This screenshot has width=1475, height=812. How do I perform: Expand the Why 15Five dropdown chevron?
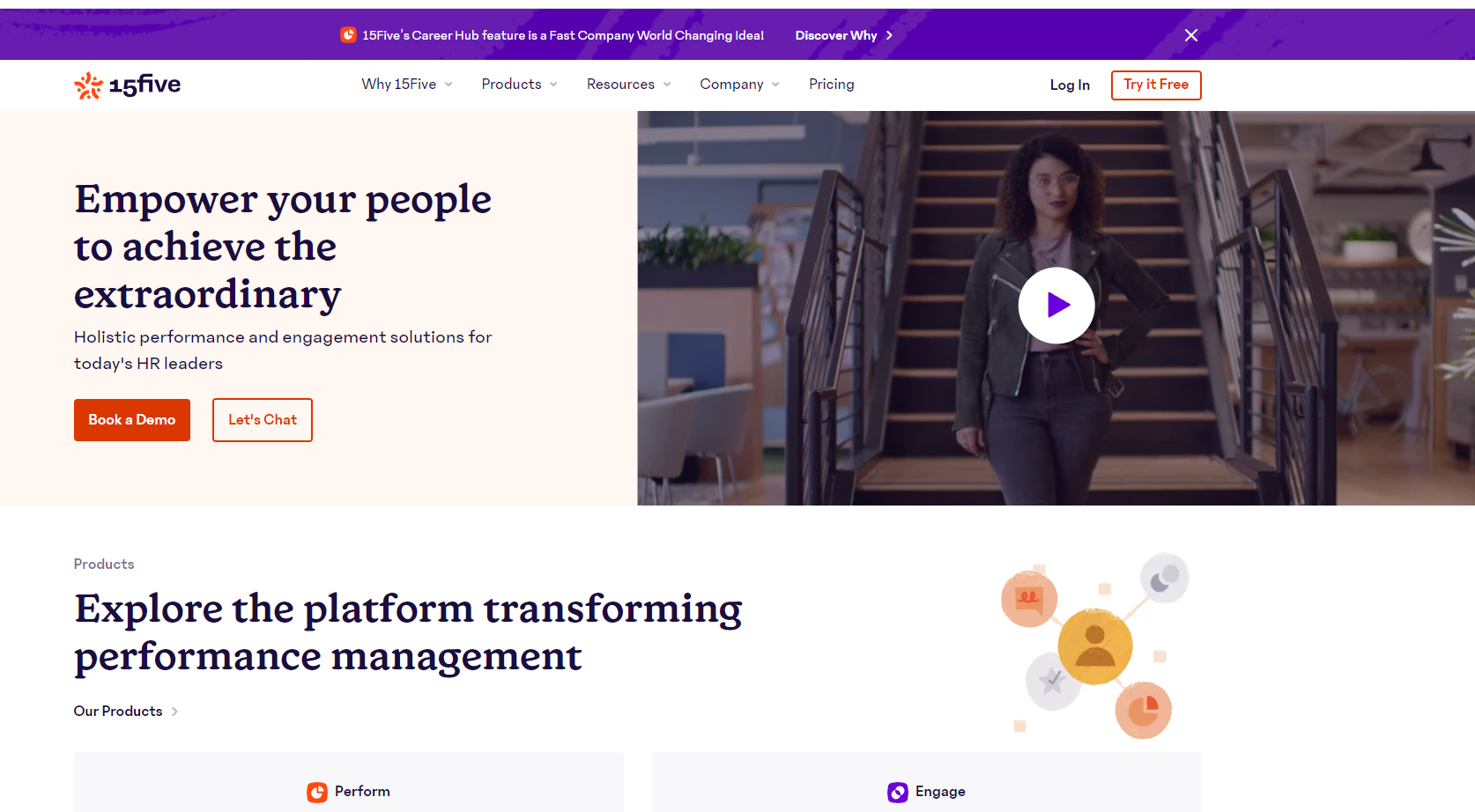tap(448, 85)
